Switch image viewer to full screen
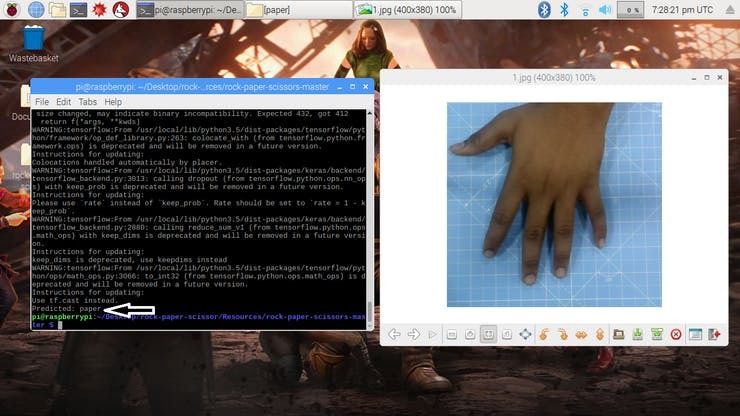This screenshot has height=416, width=740. [x=525, y=334]
